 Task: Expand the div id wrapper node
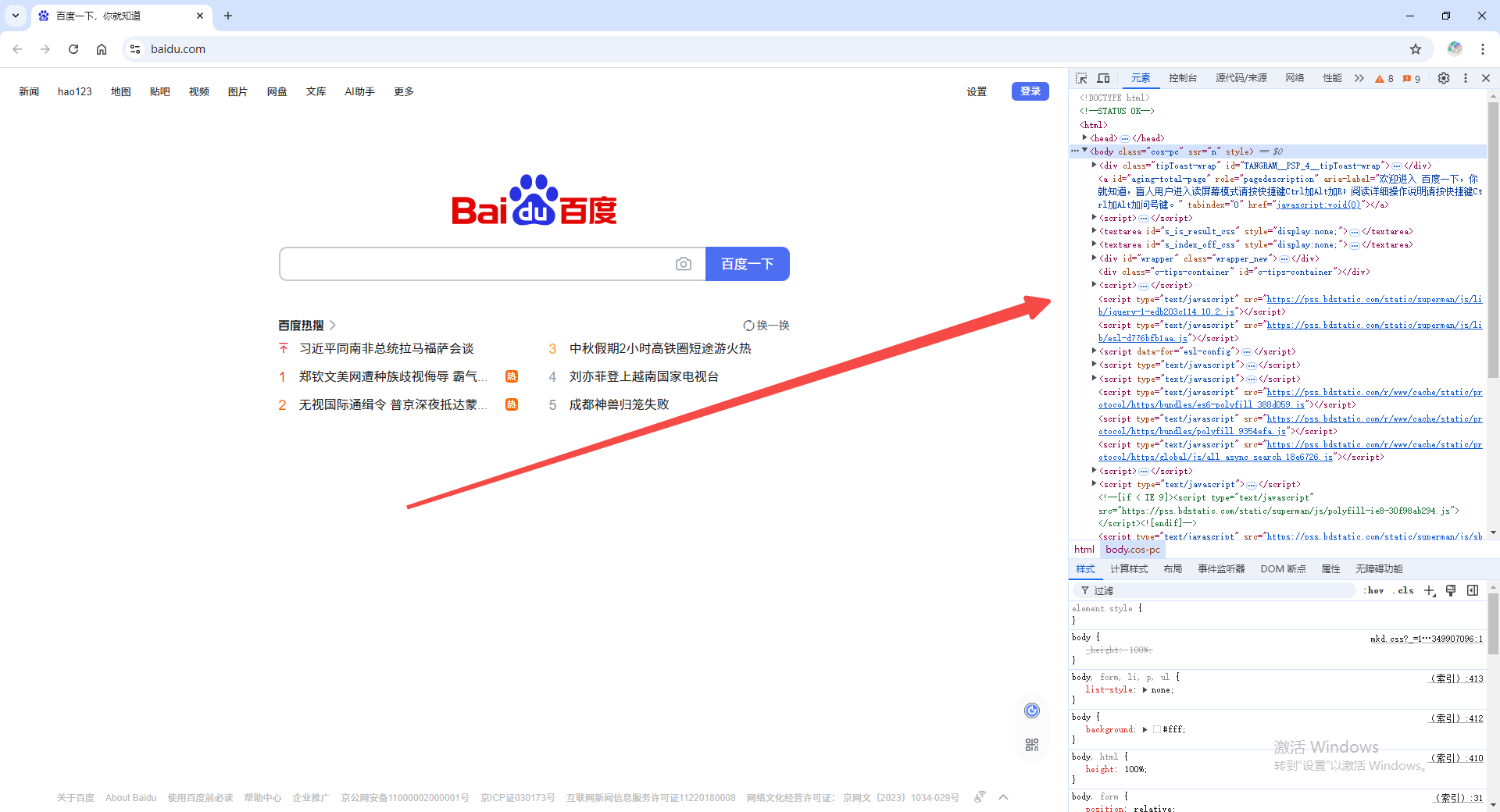pyautogui.click(x=1094, y=258)
